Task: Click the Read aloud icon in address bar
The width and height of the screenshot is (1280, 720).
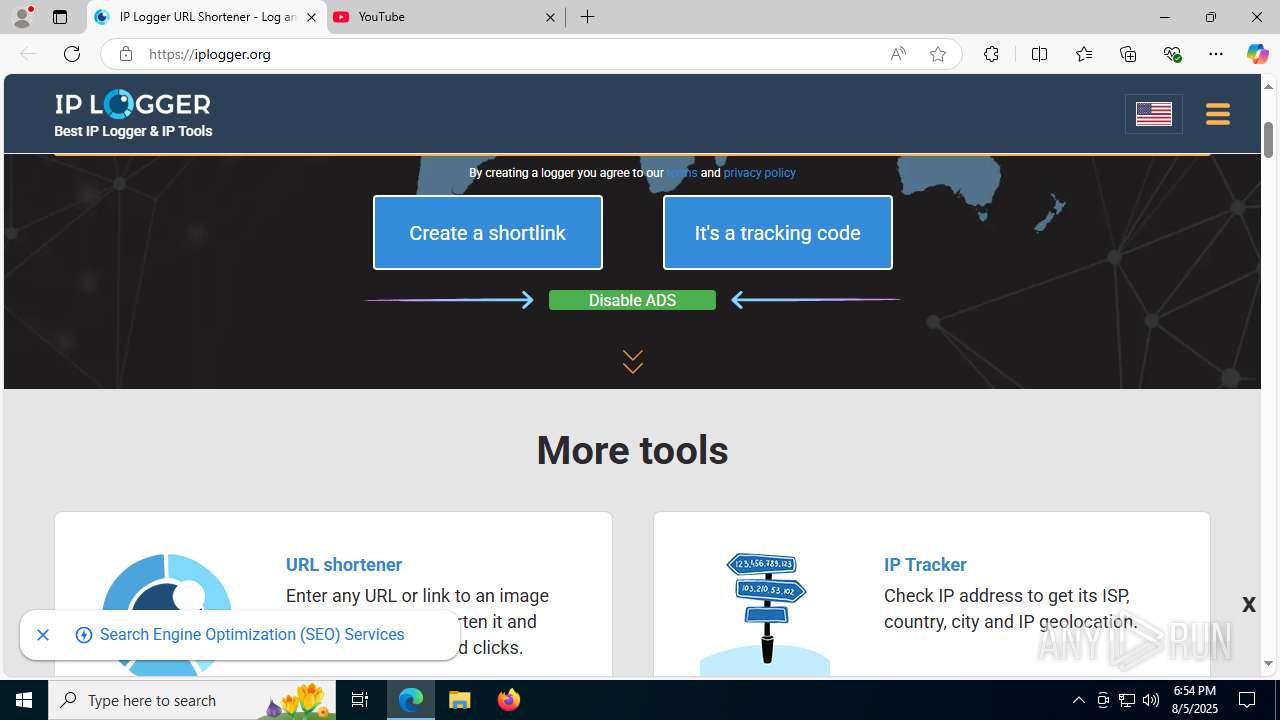Action: (x=898, y=54)
